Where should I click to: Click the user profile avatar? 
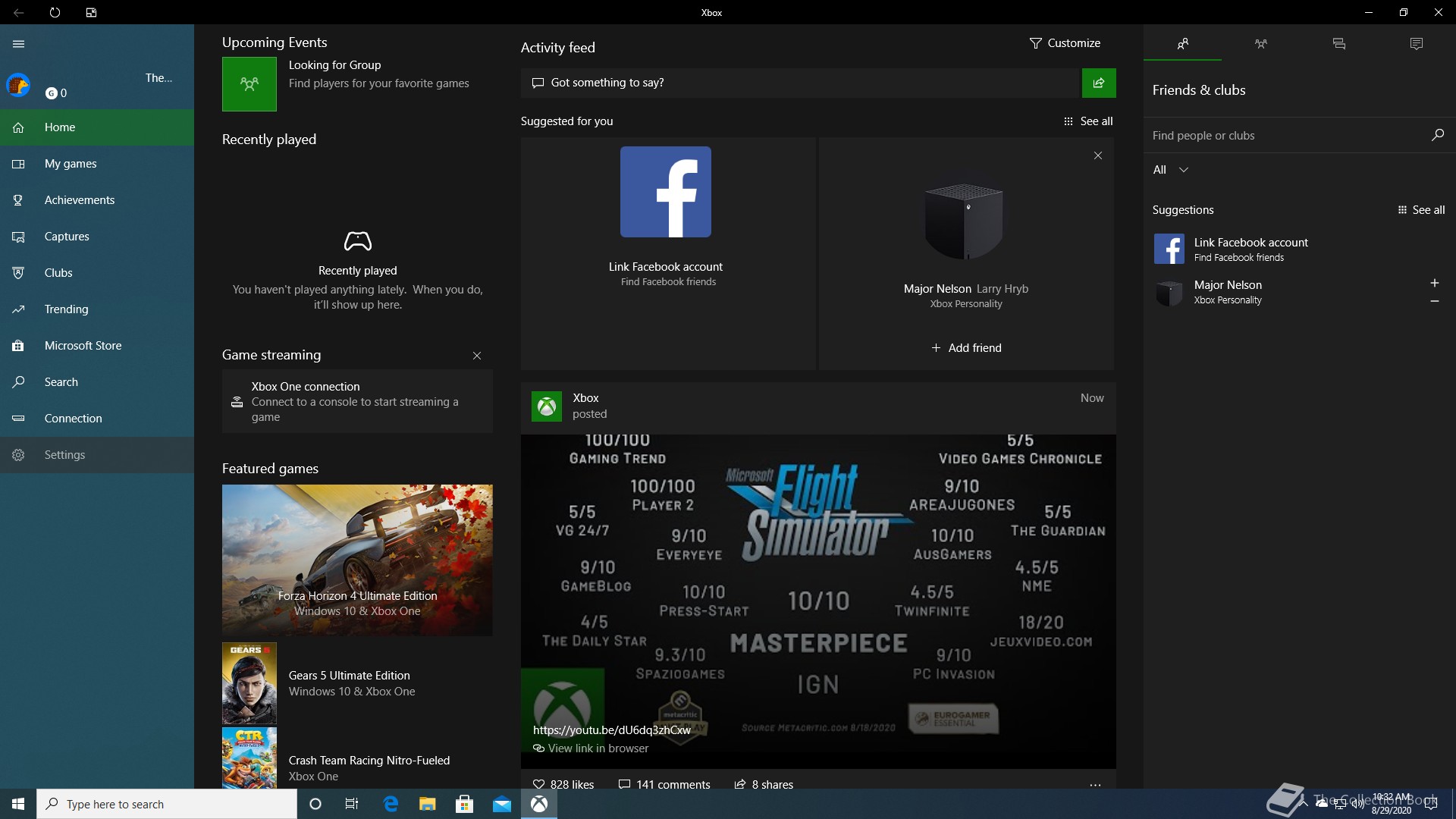18,85
